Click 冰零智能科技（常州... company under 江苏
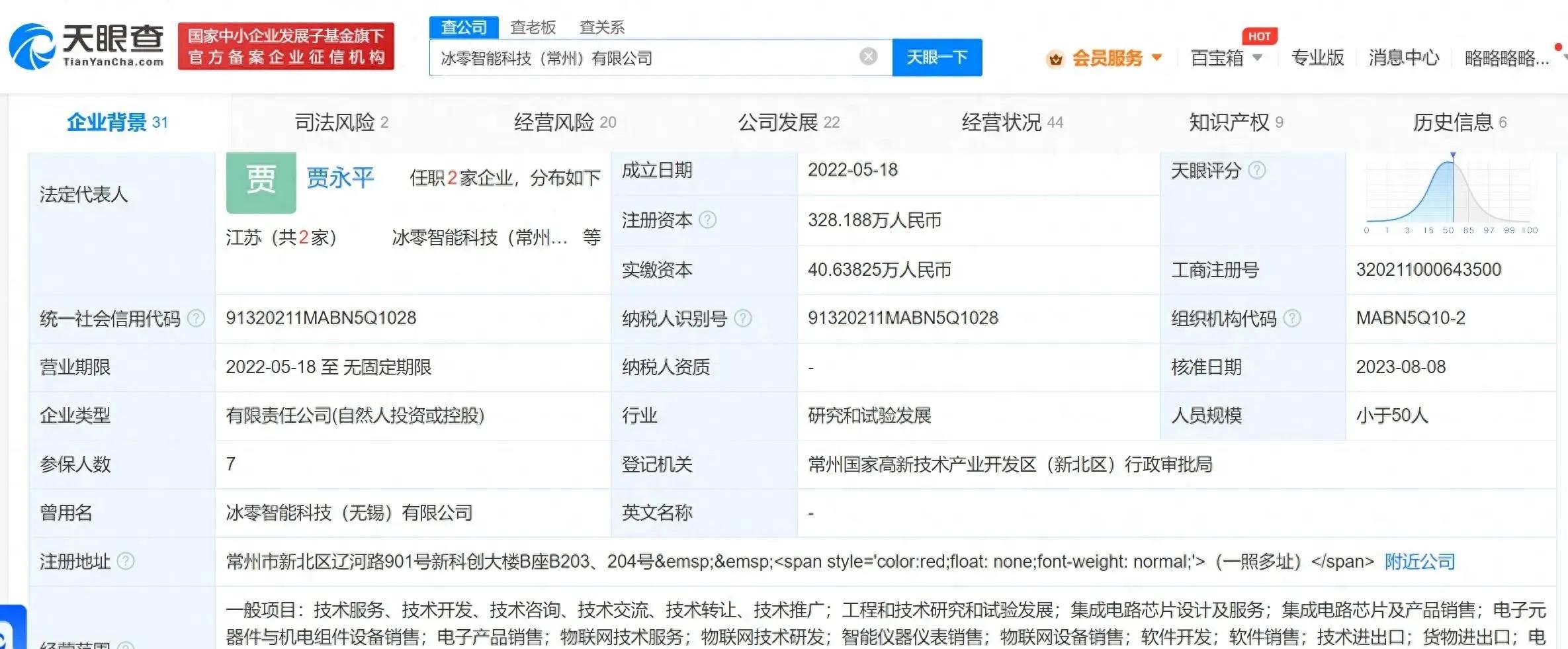 pos(480,238)
